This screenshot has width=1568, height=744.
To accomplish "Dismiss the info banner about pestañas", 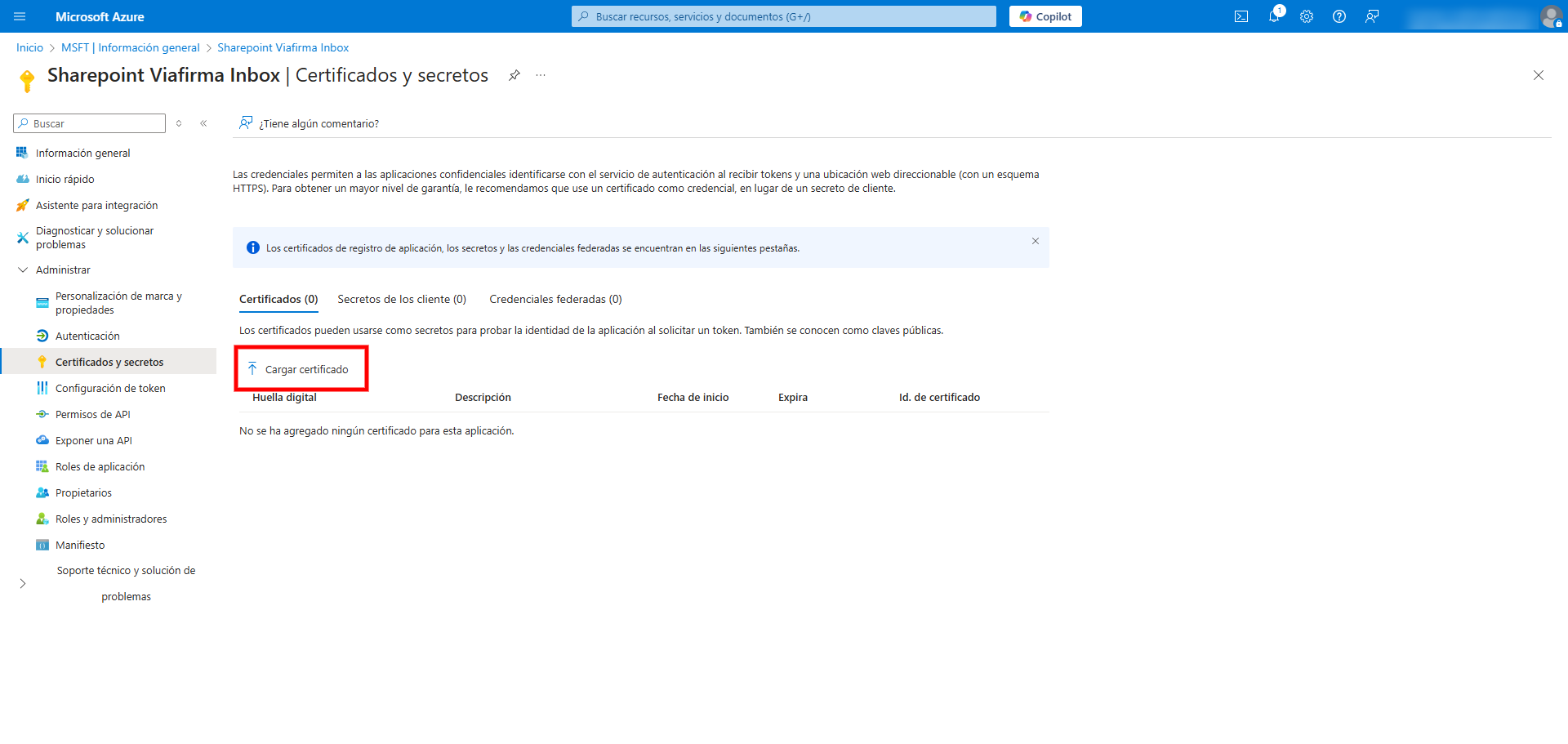I will [1036, 241].
